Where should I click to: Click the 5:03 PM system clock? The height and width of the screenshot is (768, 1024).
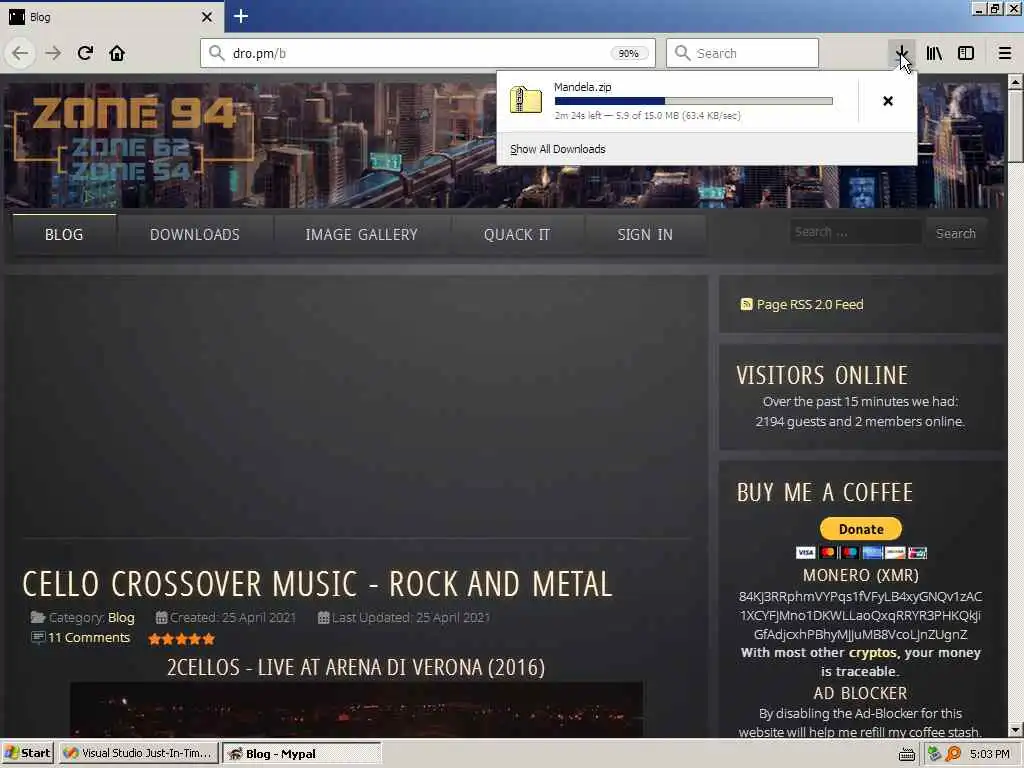989,754
